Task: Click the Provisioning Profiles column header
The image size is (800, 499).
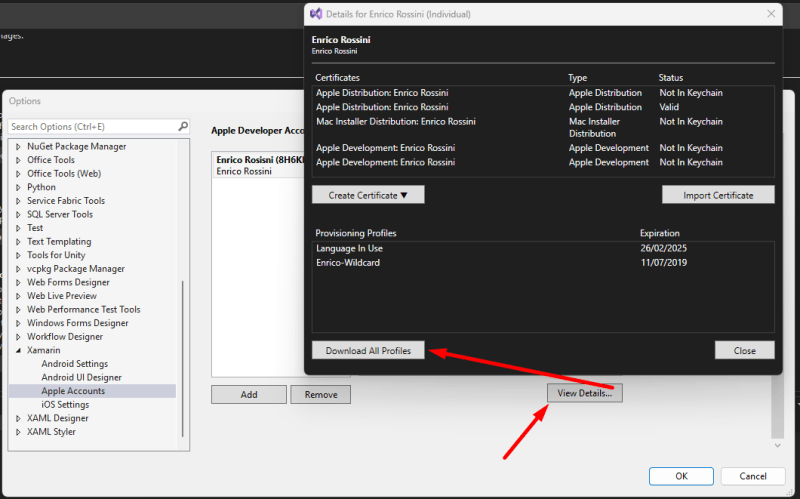Action: point(356,233)
